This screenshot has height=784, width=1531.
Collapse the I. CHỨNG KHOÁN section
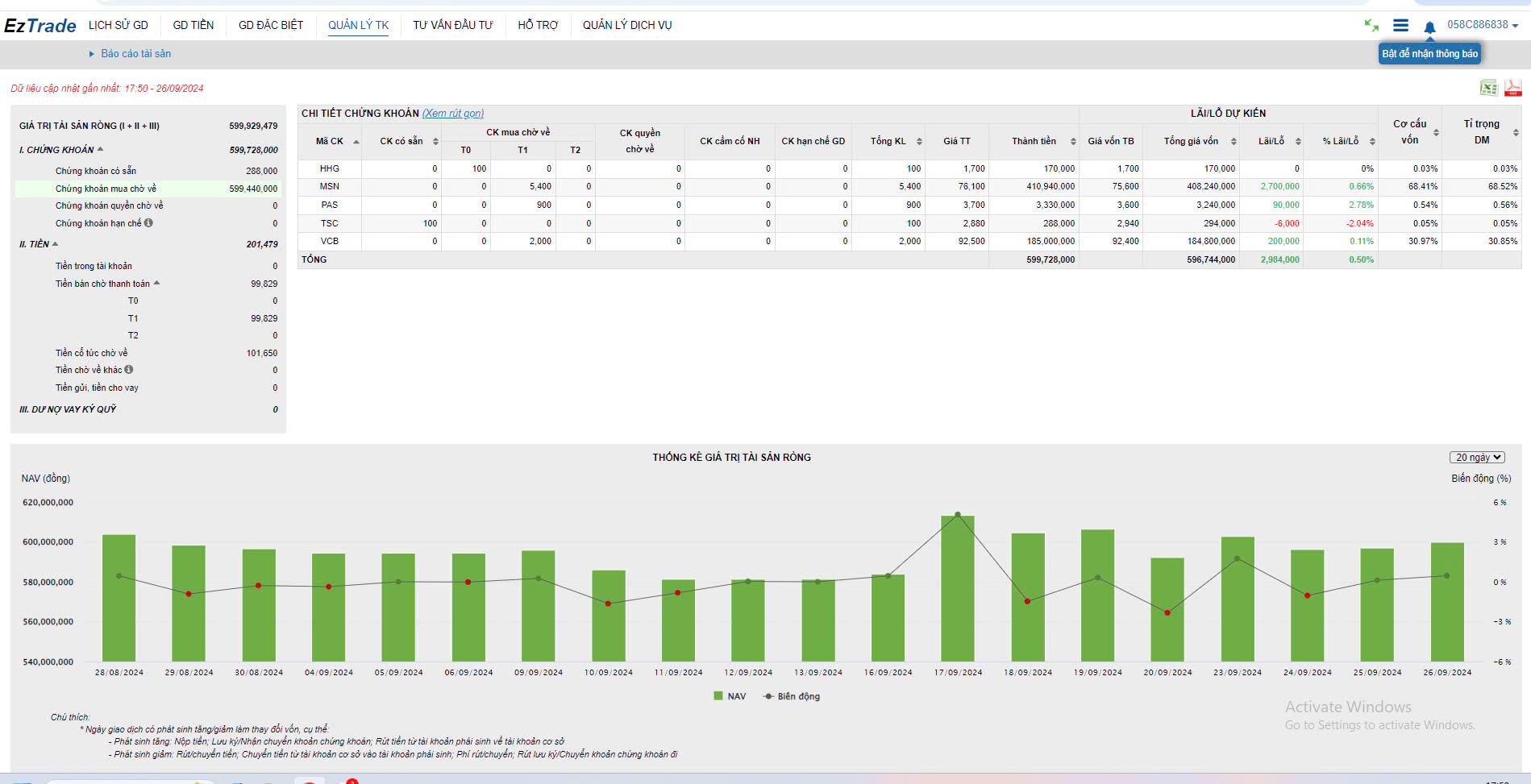(x=100, y=149)
